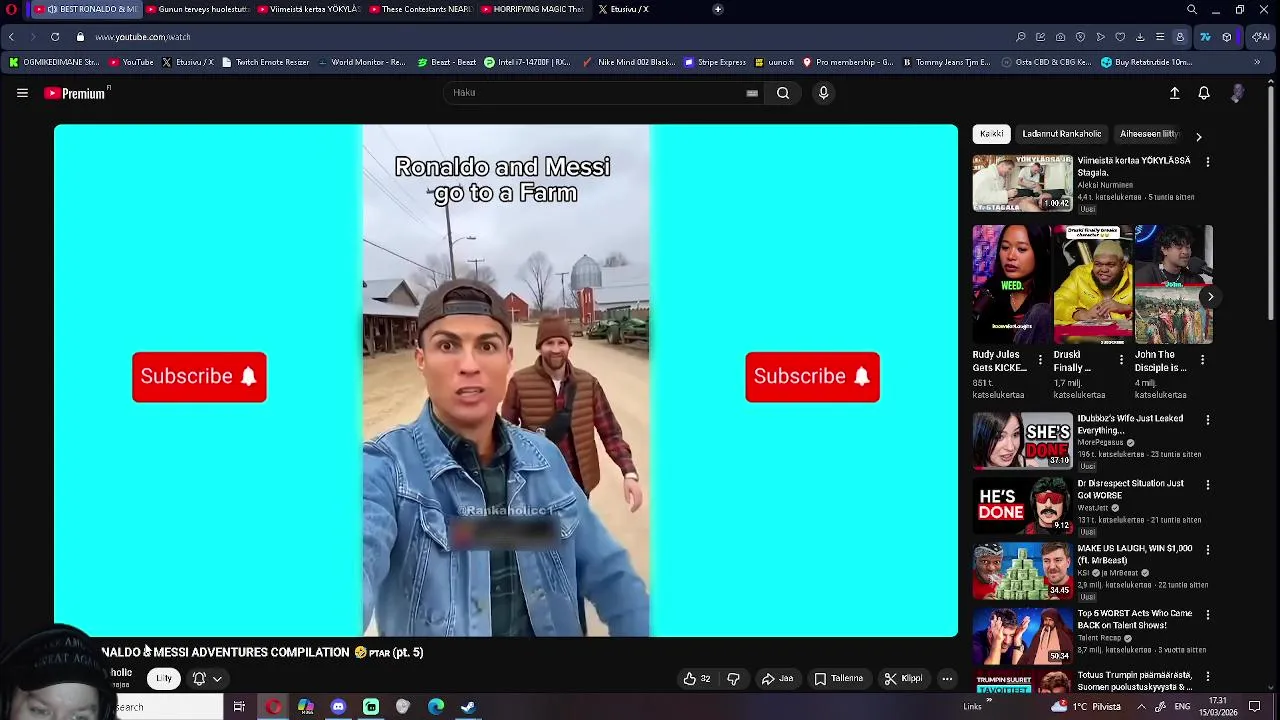
Task: Like the video with thumbs-up
Action: coord(696,678)
